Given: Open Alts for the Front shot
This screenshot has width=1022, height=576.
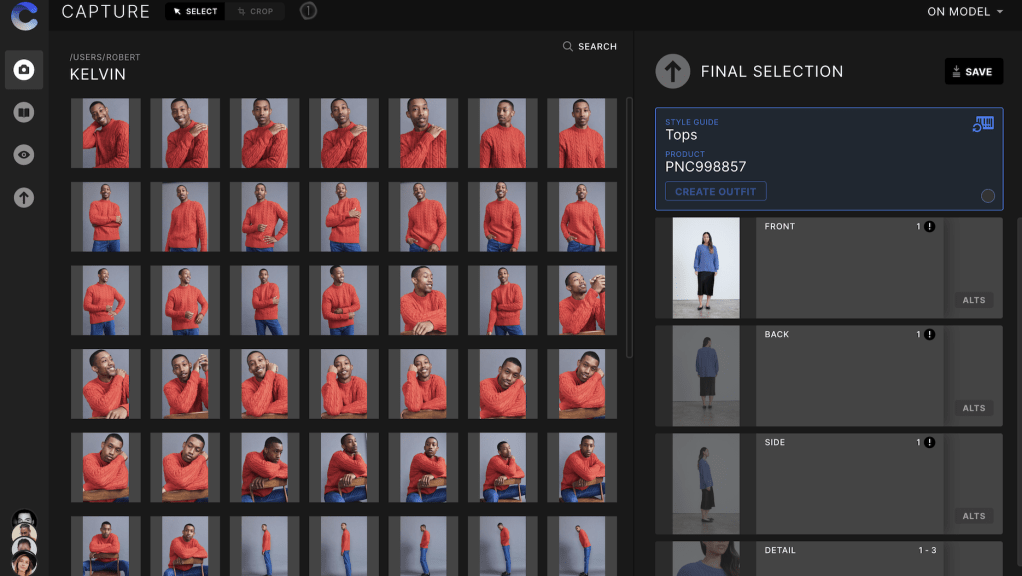Looking at the screenshot, I should click(x=974, y=300).
